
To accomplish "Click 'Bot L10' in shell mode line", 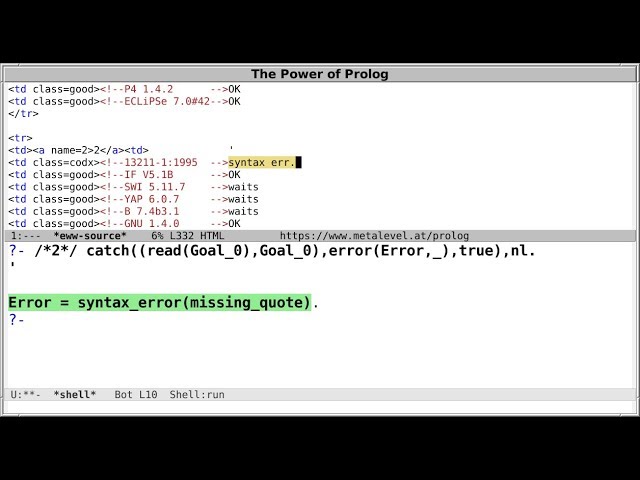I will tap(136, 395).
